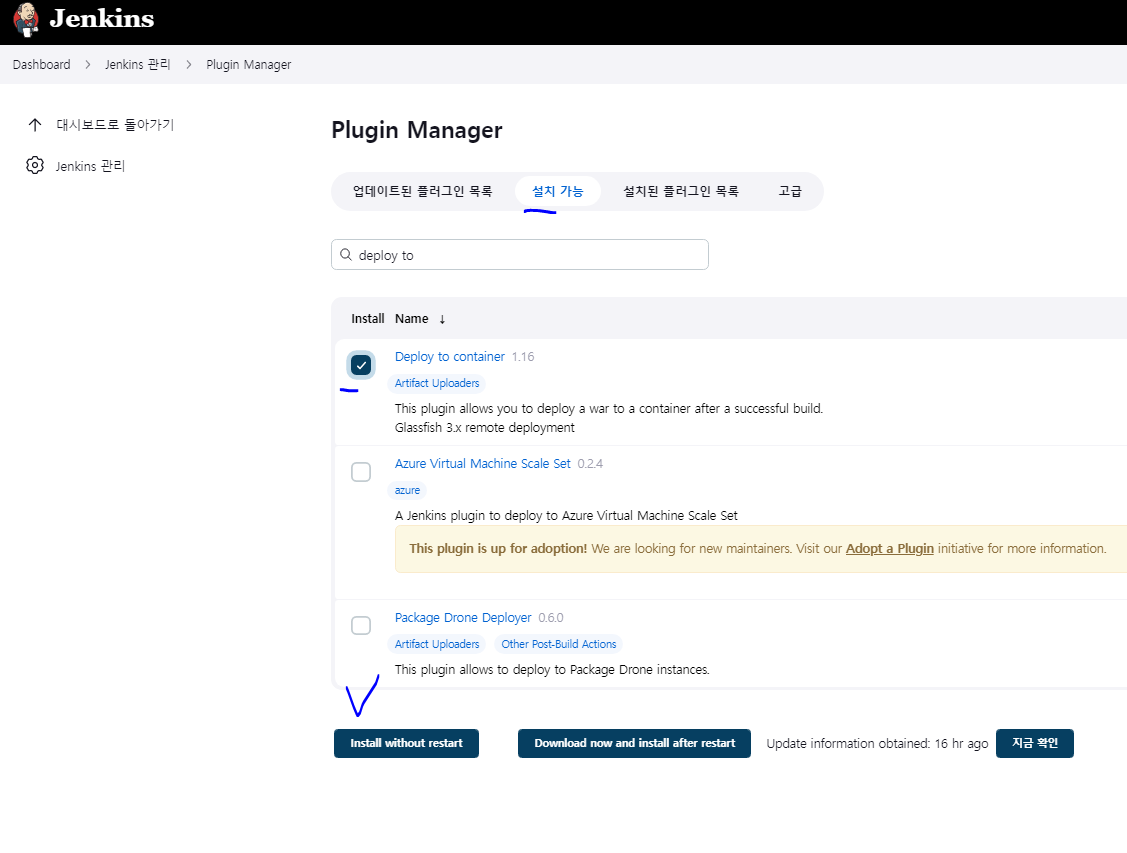This screenshot has width=1127, height=853.
Task: Go back via 대시보드로 돌아가기 sidebar link
Action: click(x=115, y=125)
